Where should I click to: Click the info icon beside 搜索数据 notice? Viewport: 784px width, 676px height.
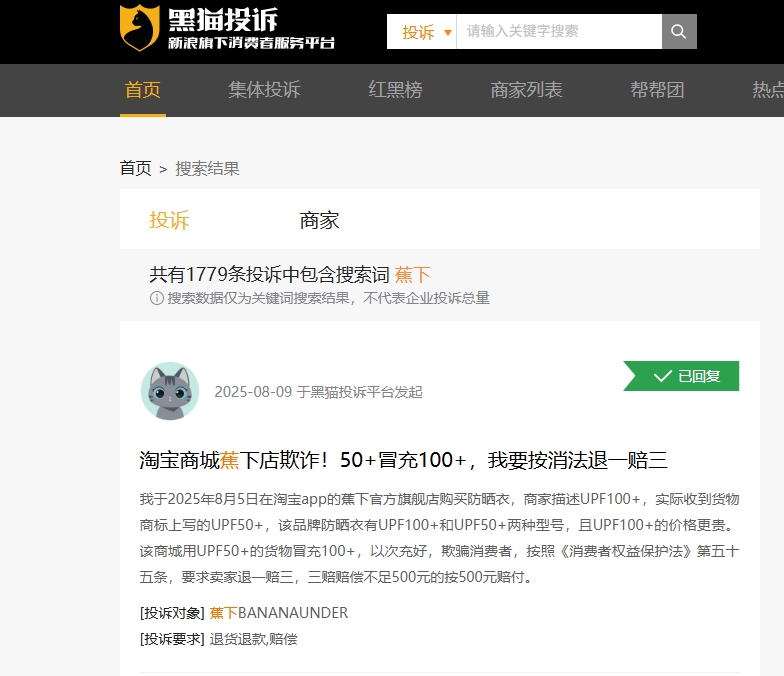click(156, 298)
